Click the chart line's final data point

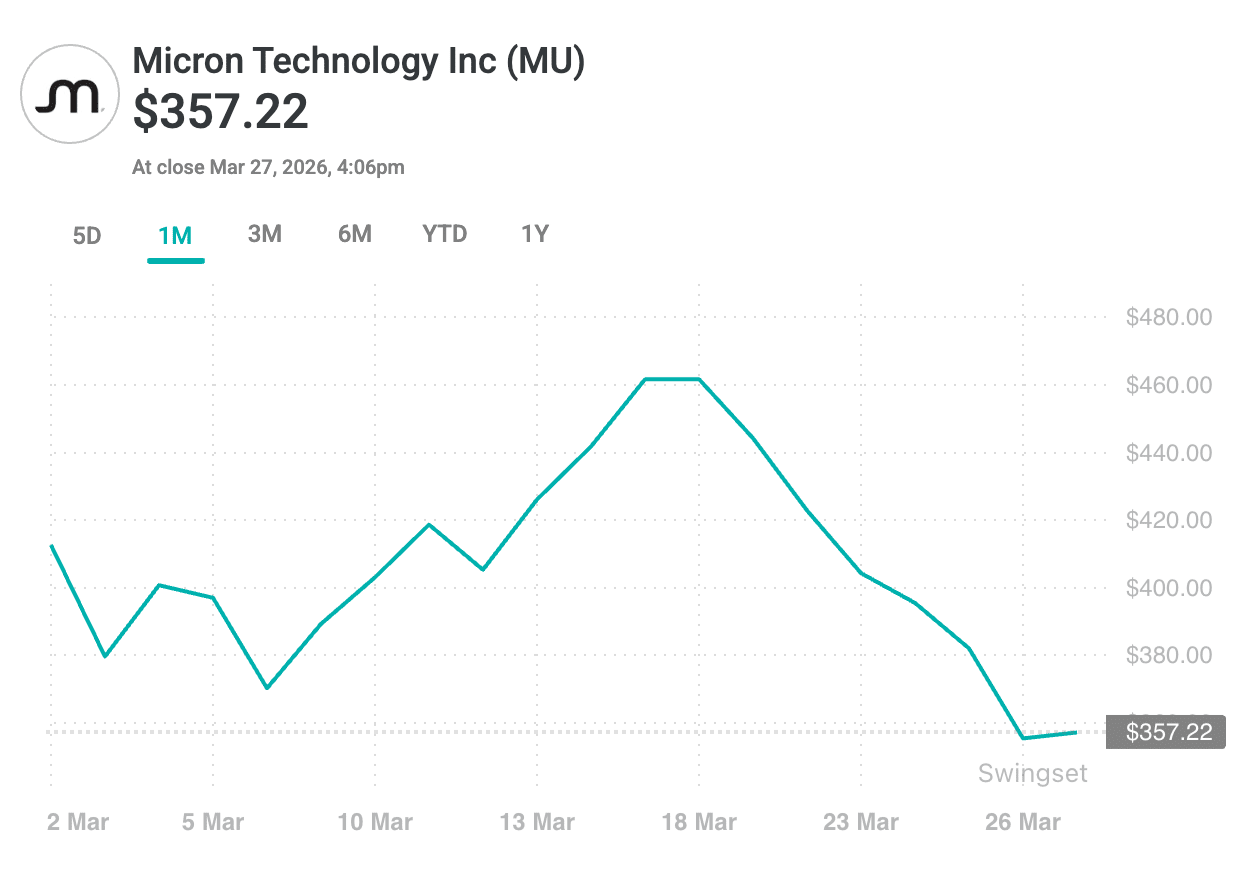click(1076, 732)
